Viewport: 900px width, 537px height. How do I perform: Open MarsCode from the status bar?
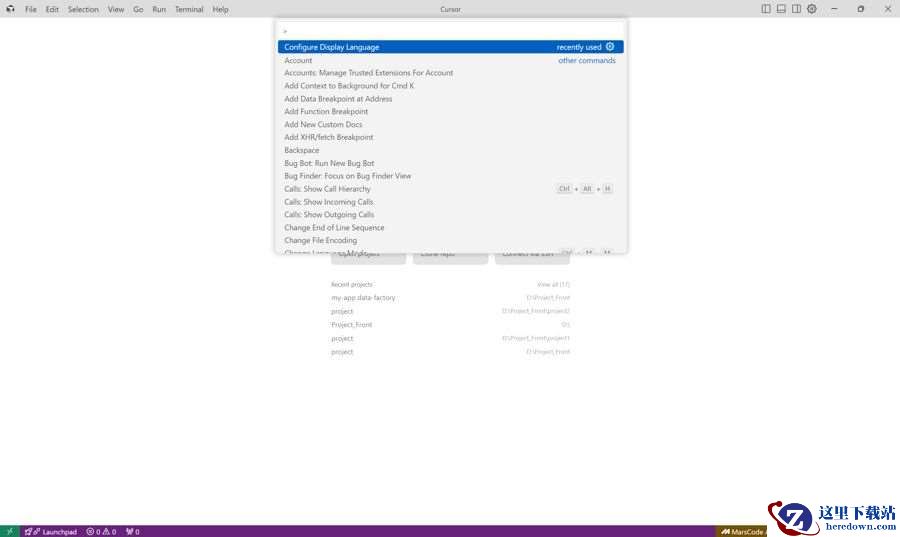pos(742,531)
